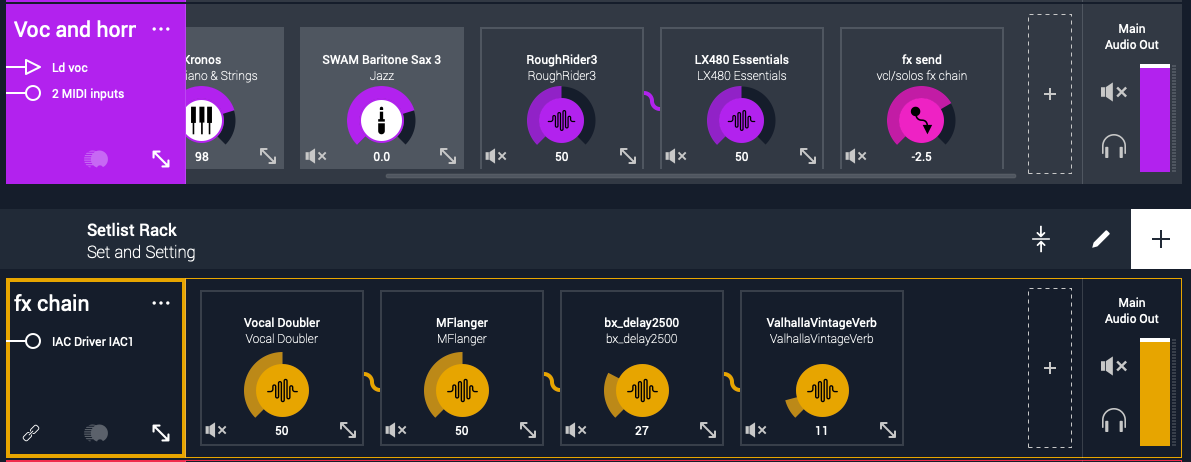
Task: Open the RoughRider3 plugin icon
Action: 561,120
